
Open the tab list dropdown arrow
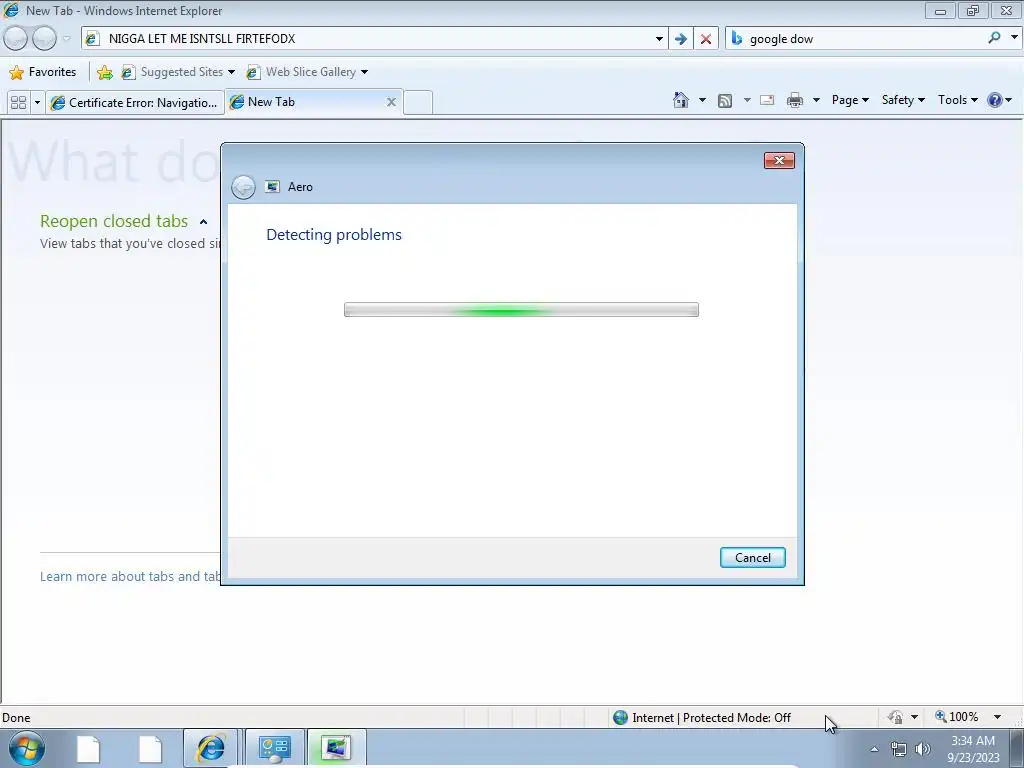pos(37,103)
